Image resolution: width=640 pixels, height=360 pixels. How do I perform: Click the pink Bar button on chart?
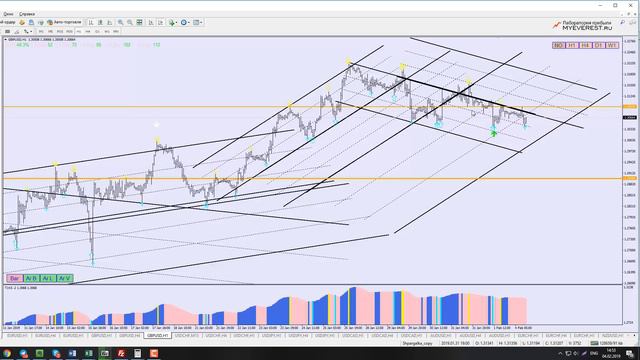(14, 278)
